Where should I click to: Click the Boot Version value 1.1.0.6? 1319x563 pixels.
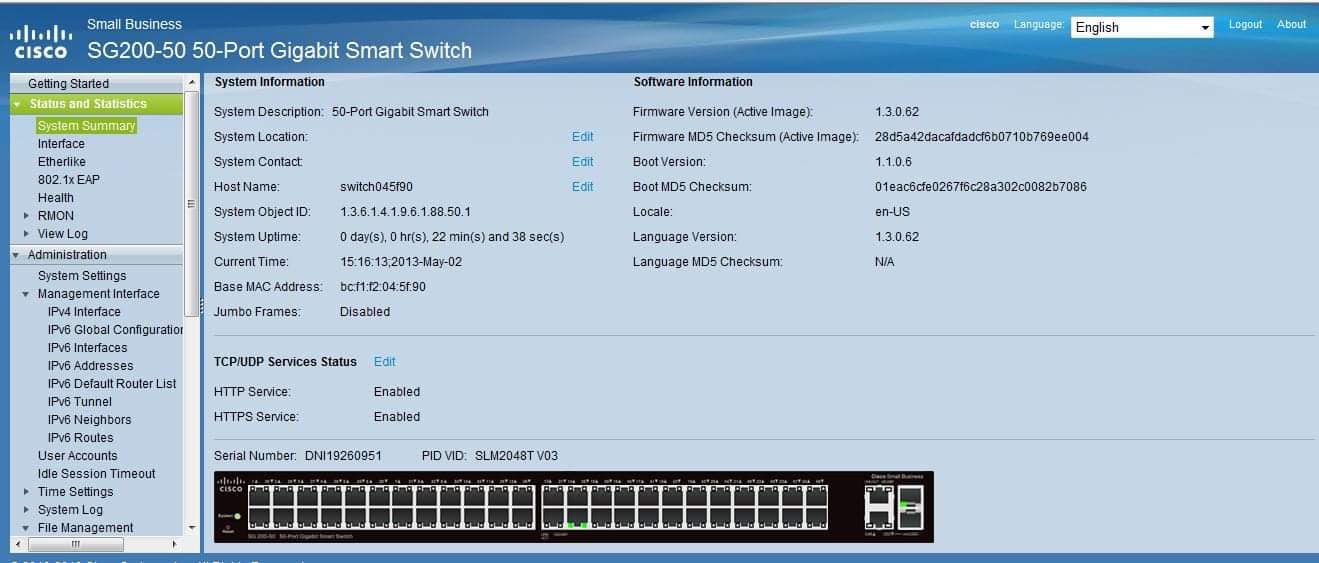[x=893, y=162]
